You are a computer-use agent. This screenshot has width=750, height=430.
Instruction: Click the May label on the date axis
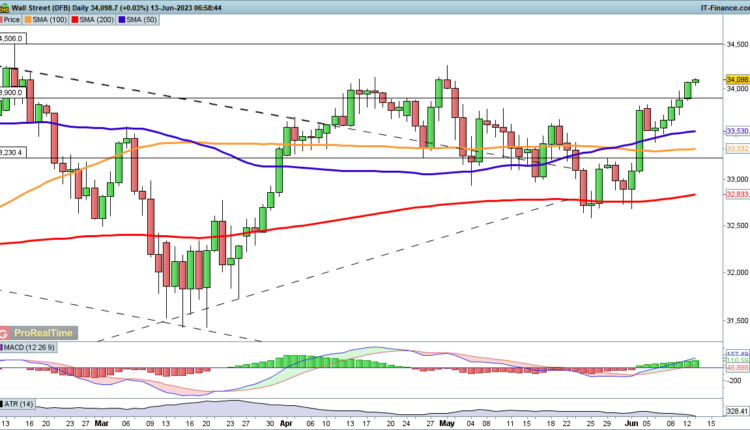tap(446, 423)
